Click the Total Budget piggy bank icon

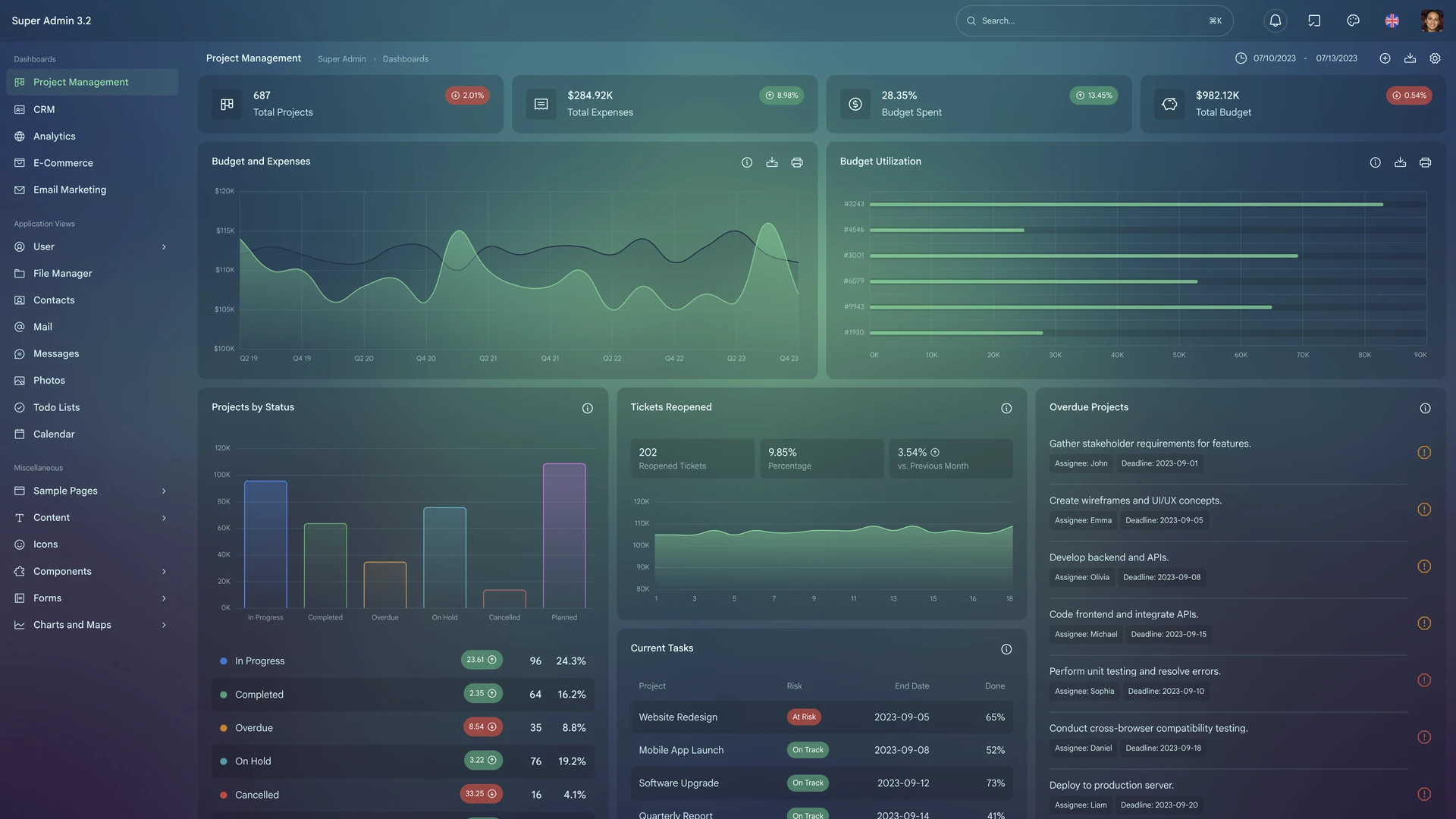click(x=1169, y=104)
